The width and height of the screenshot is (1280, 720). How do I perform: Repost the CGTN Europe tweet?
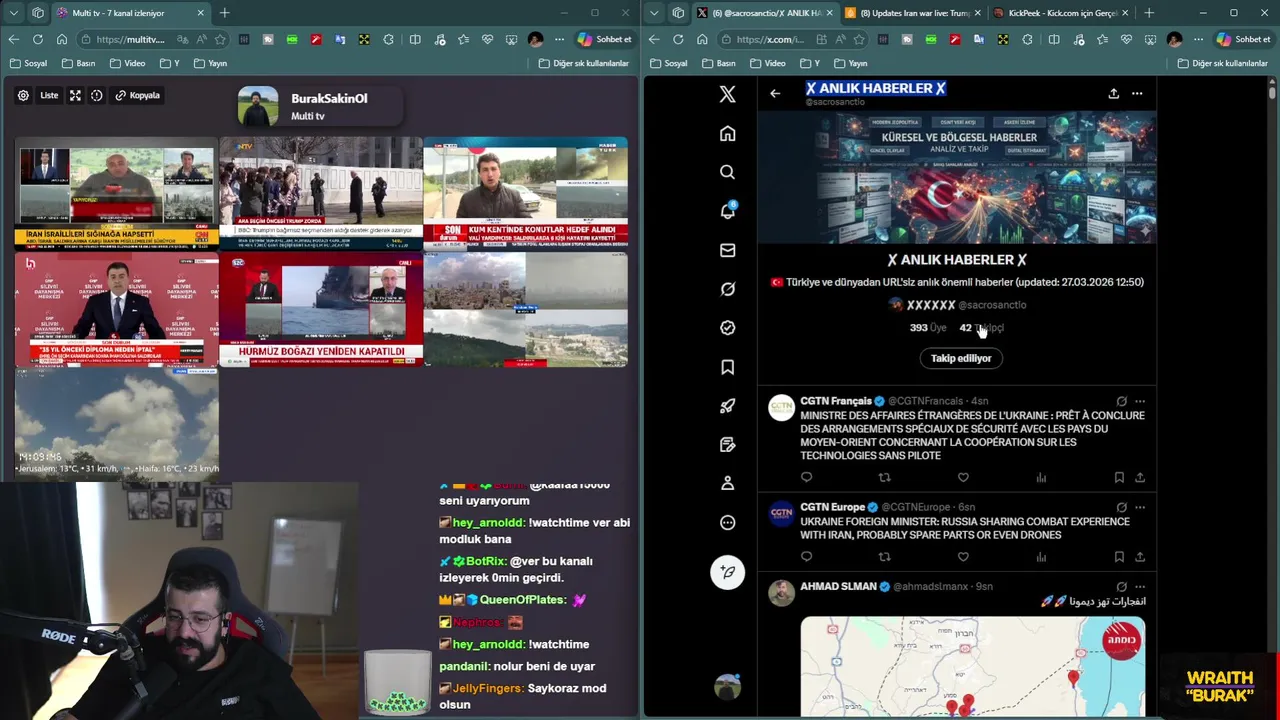884,557
